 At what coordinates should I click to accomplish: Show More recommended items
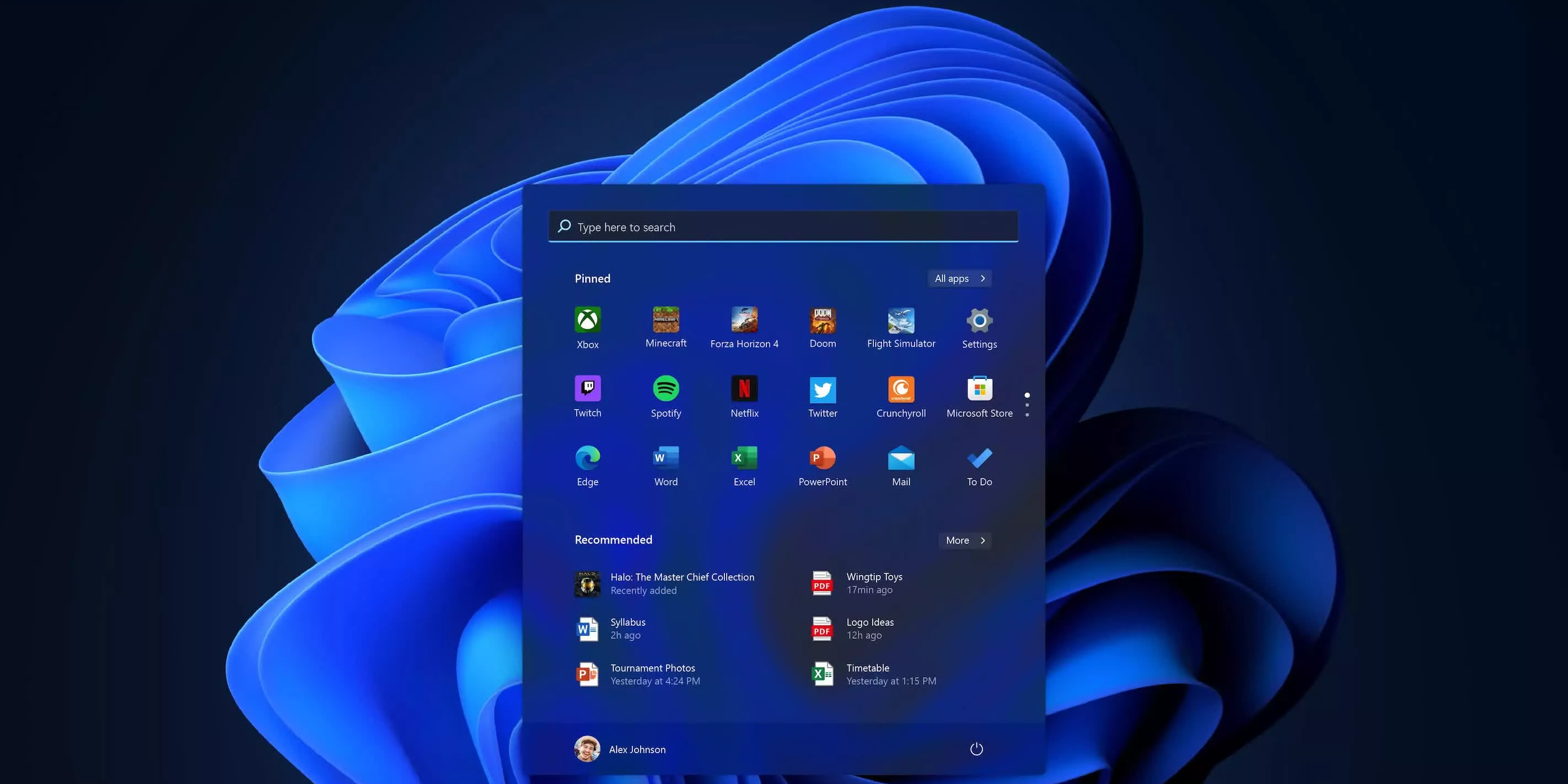tap(964, 540)
